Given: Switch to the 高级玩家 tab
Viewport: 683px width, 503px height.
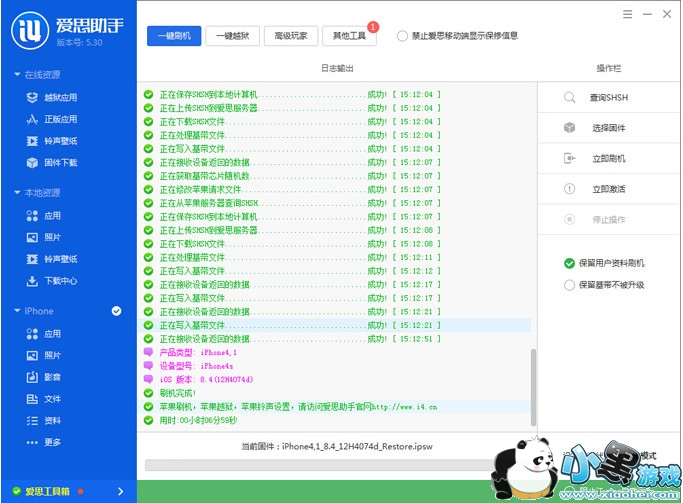Looking at the screenshot, I should [x=291, y=36].
